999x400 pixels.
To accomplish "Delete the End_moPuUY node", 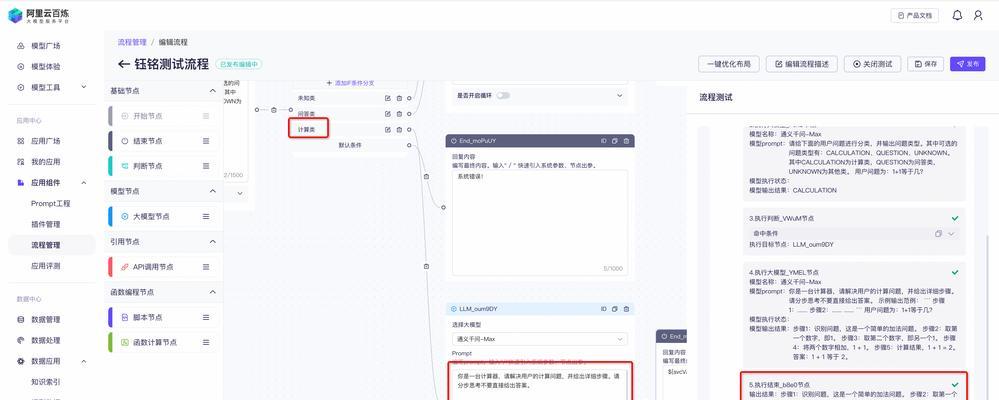I will (626, 141).
